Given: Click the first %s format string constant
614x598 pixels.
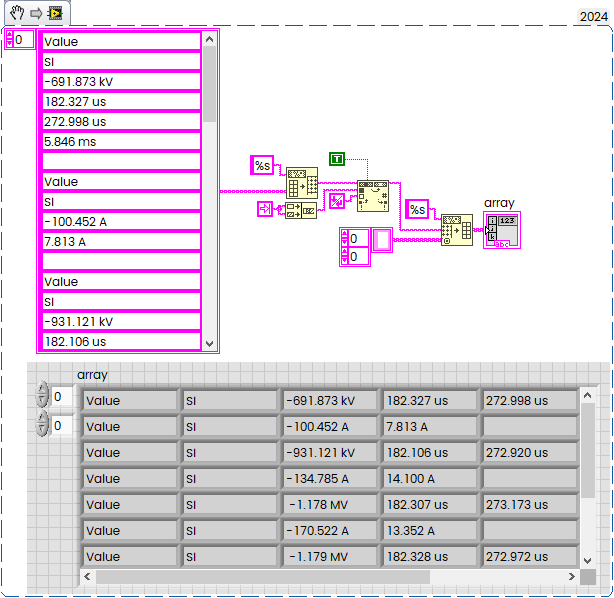Looking at the screenshot, I should [x=262, y=165].
